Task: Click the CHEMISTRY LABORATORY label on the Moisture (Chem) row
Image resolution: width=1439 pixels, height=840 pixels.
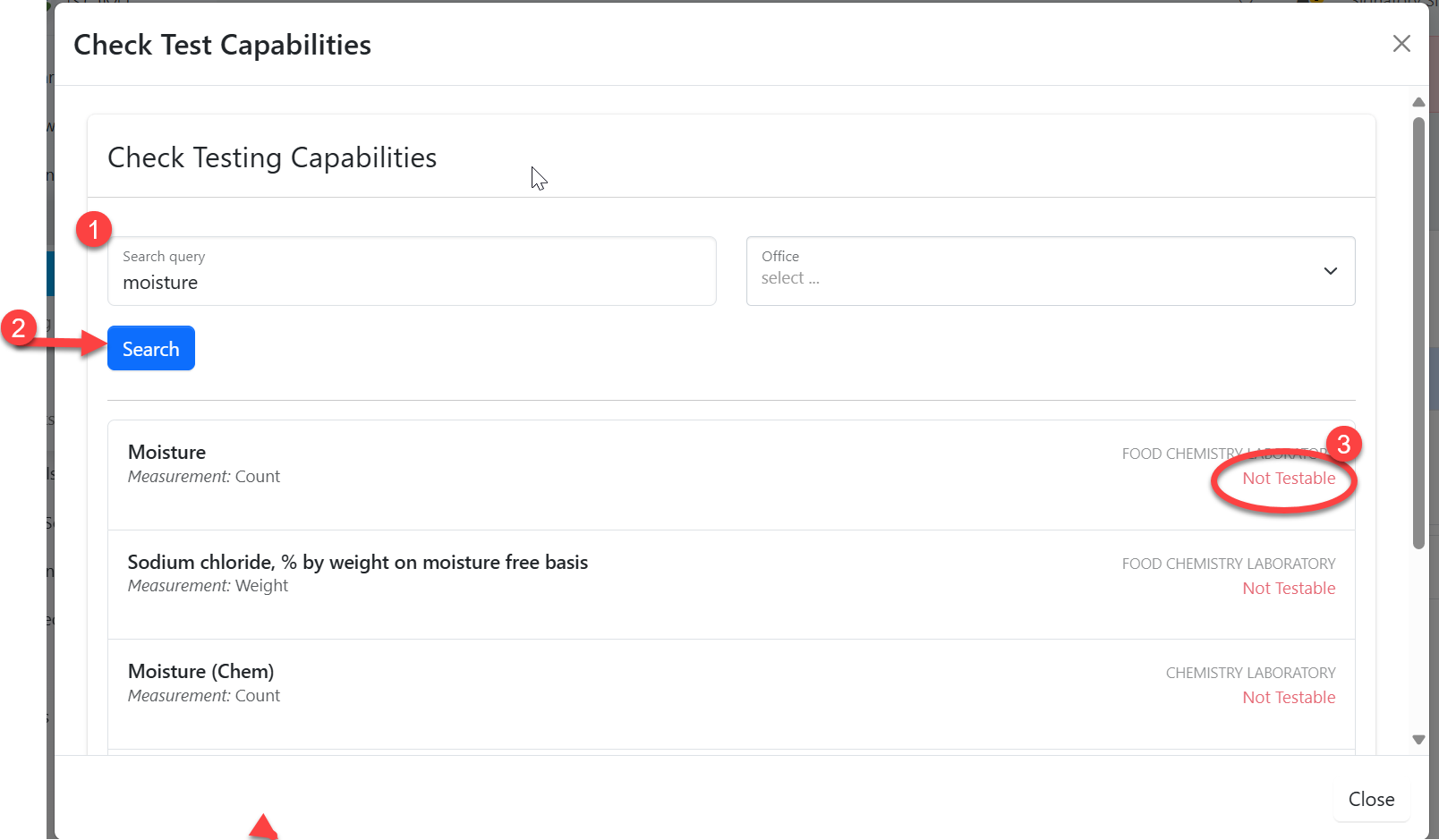Action: pyautogui.click(x=1250, y=673)
